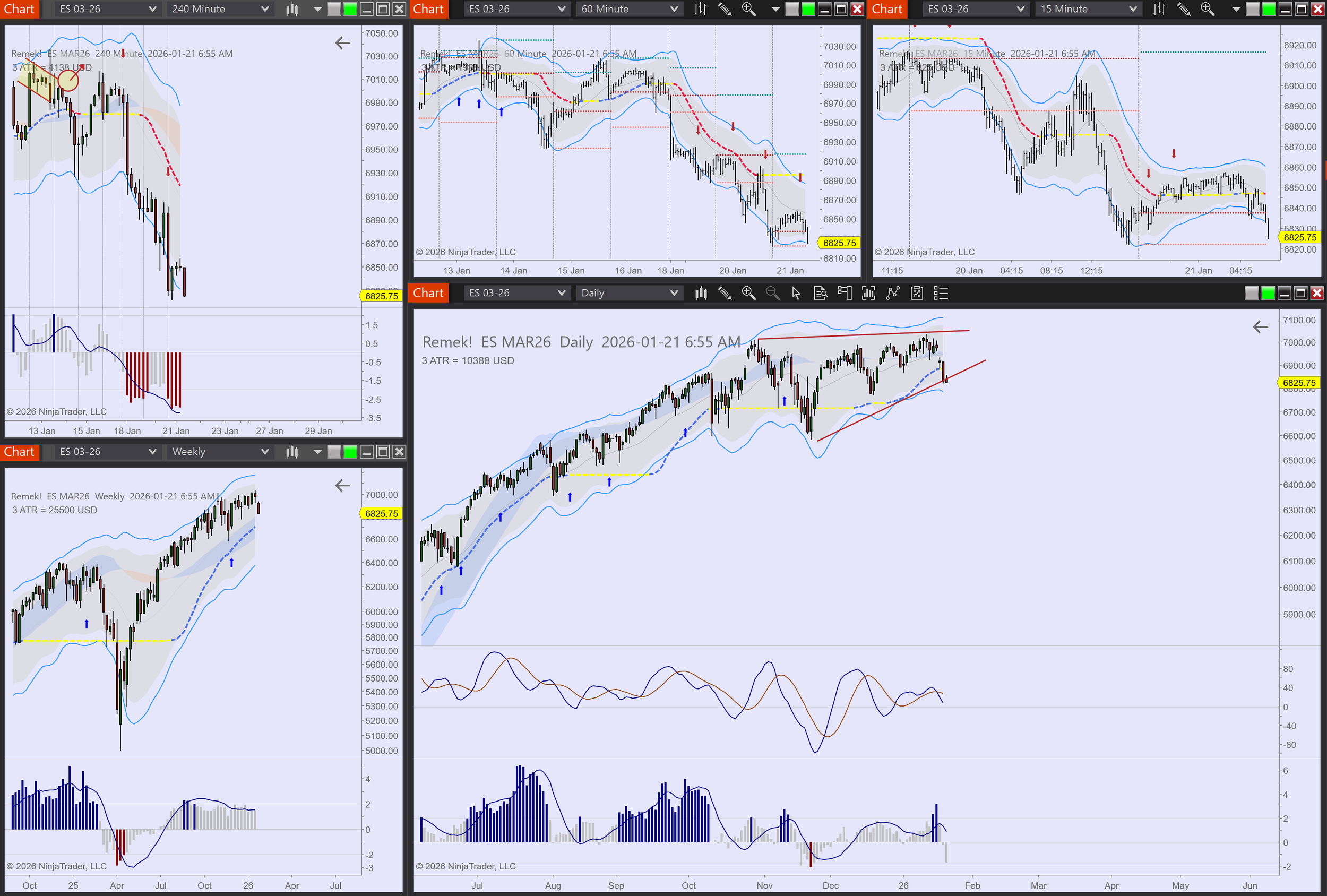
Task: Click zoom out magnifier on Daily chart
Action: click(772, 293)
